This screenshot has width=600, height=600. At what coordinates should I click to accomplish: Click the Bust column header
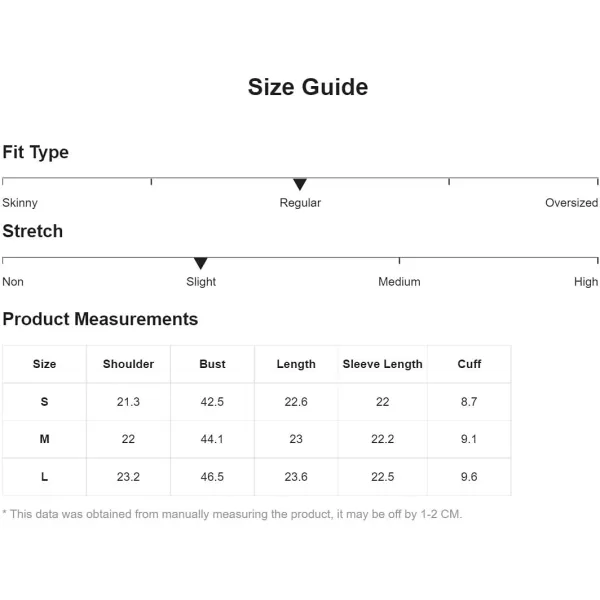coord(212,364)
